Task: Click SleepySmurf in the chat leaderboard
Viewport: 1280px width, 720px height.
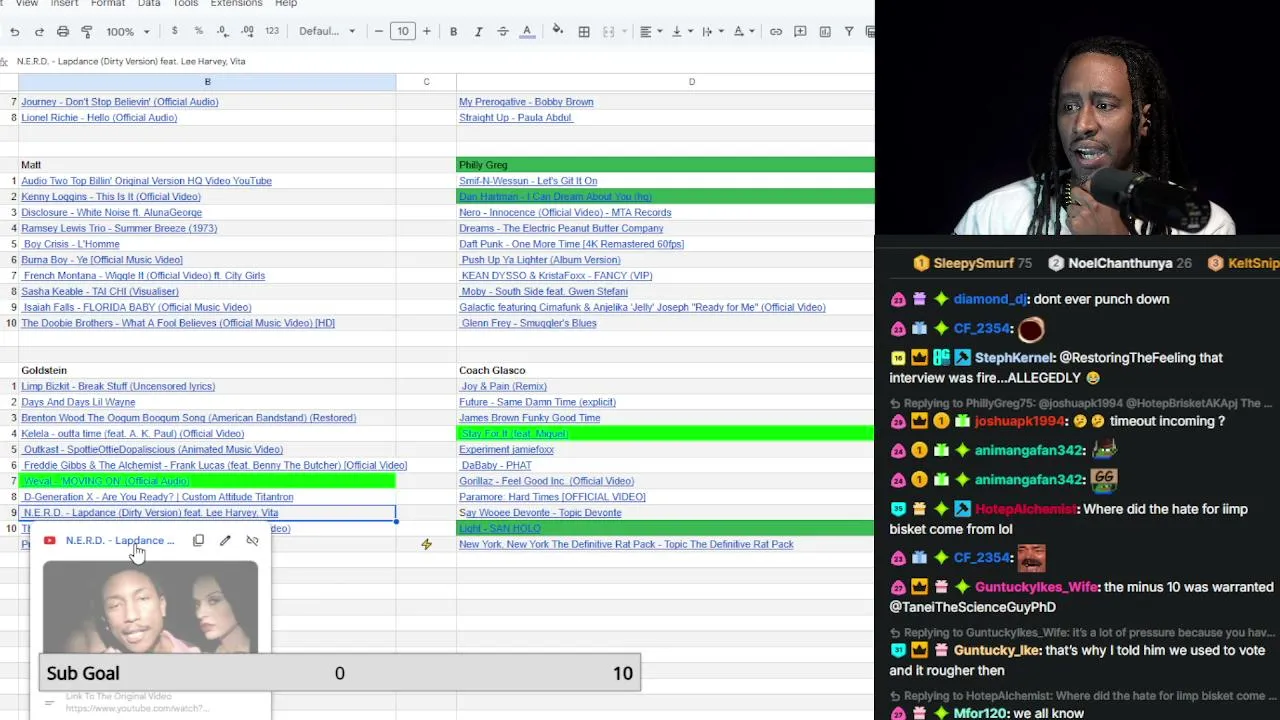Action: coord(973,263)
